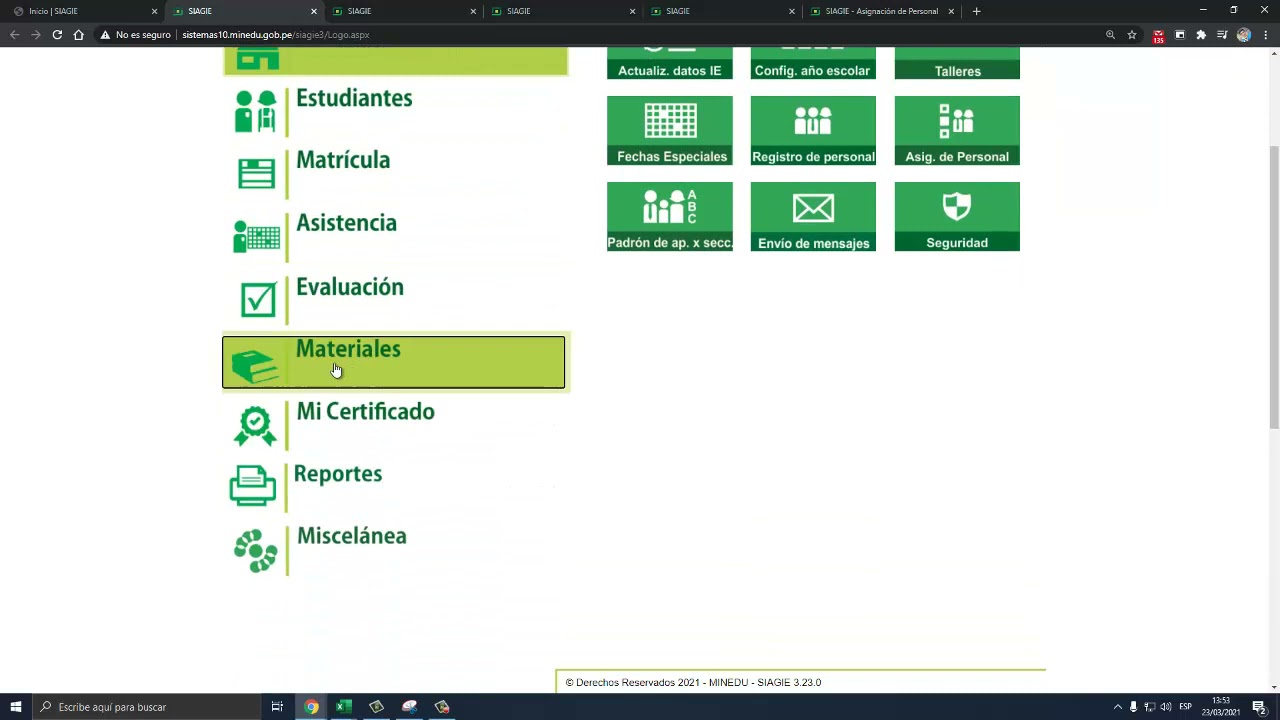Open the Evaluación menu section

pos(349,287)
